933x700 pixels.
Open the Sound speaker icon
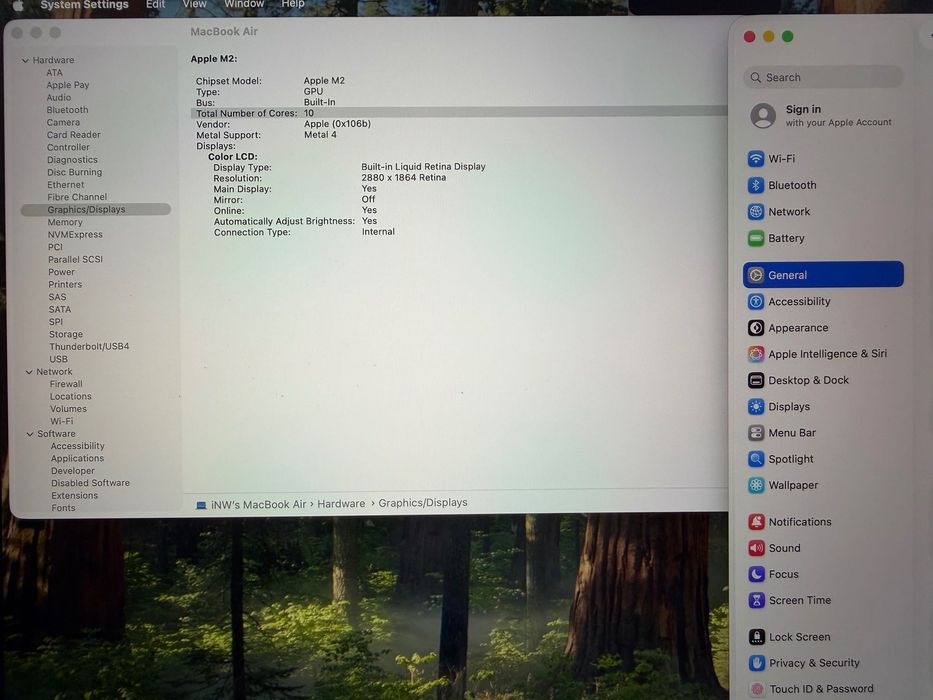756,548
